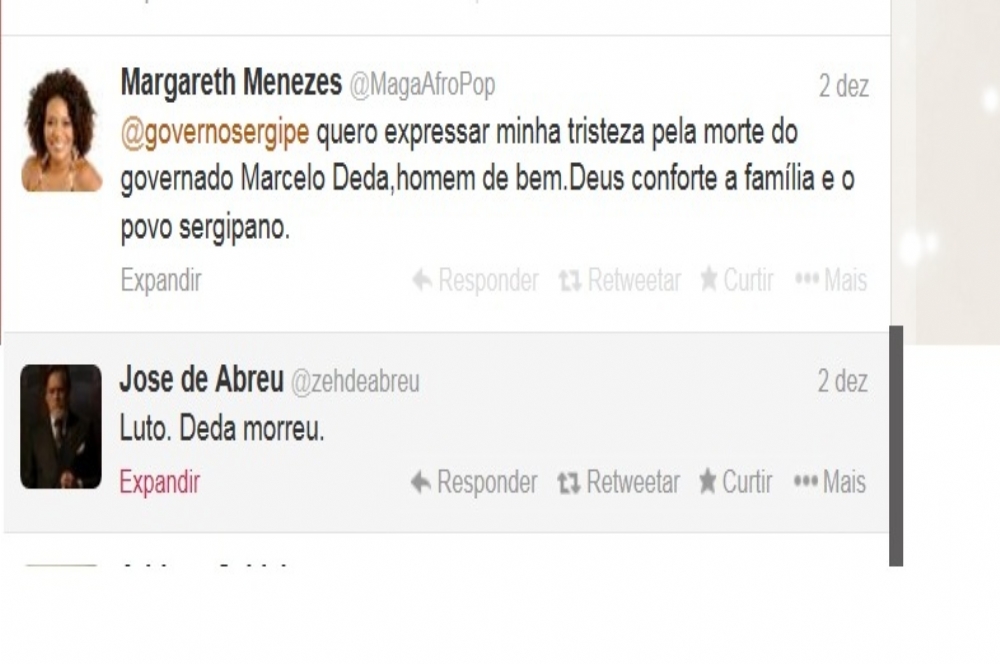Click retweet icon on Jose de Abreu tweet

(x=568, y=482)
